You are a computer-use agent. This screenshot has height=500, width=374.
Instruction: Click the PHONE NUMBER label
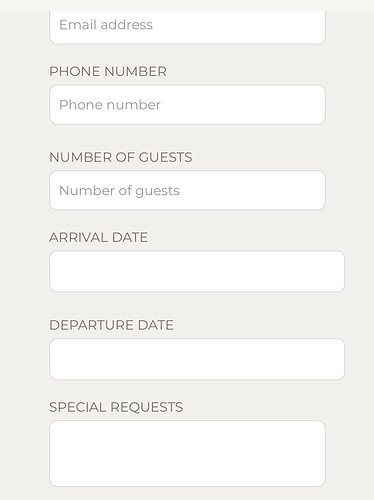click(x=108, y=71)
